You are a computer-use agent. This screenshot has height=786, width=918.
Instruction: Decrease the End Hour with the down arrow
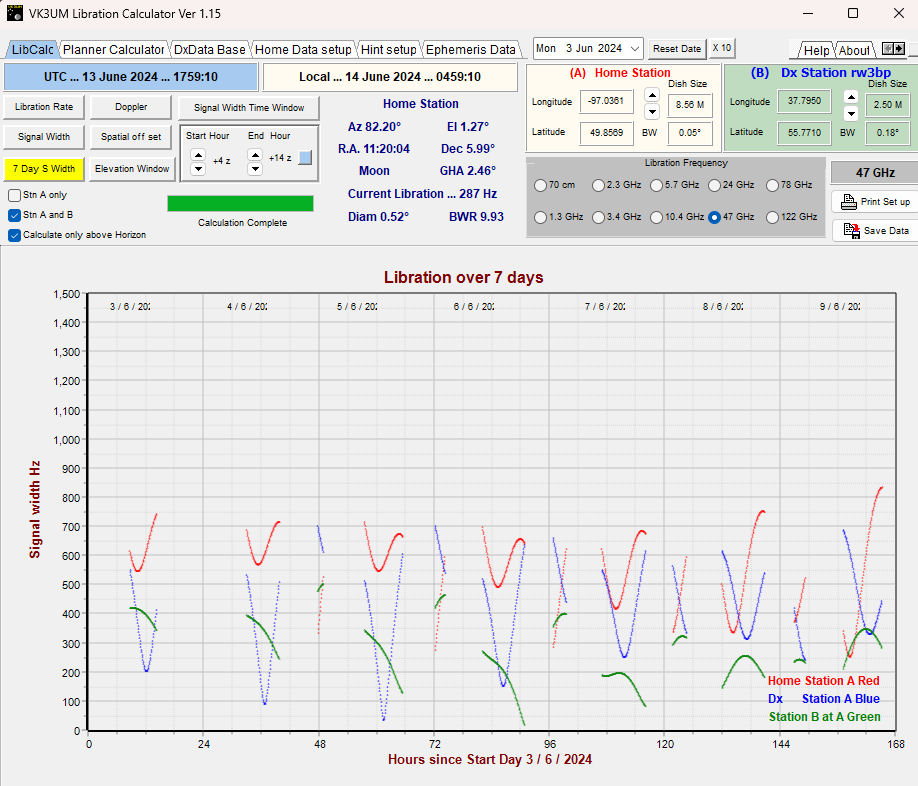pyautogui.click(x=255, y=169)
